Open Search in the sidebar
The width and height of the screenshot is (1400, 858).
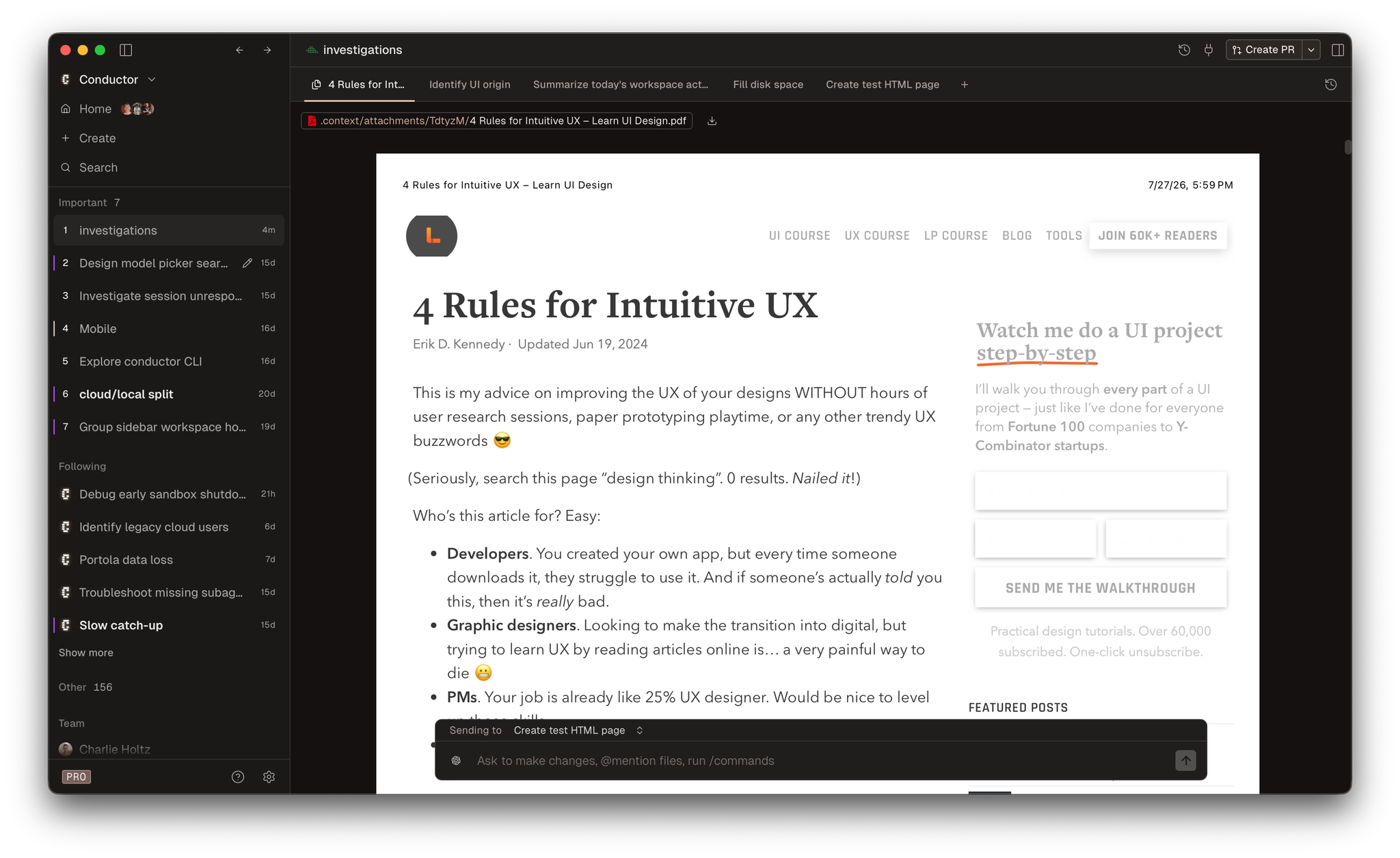coord(98,167)
